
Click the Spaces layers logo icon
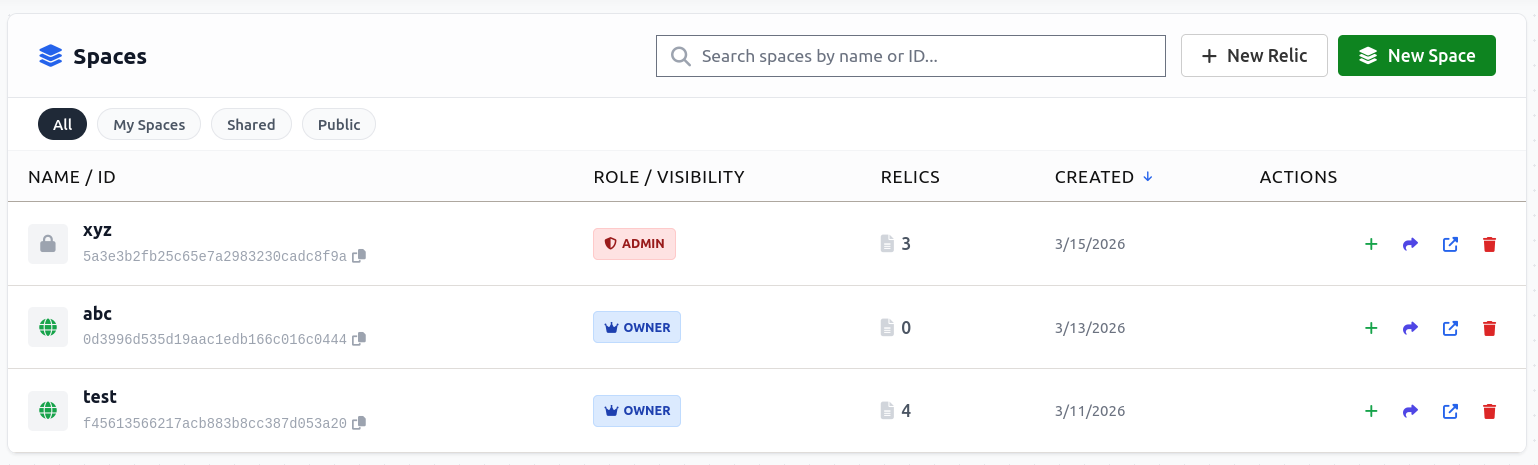point(51,56)
